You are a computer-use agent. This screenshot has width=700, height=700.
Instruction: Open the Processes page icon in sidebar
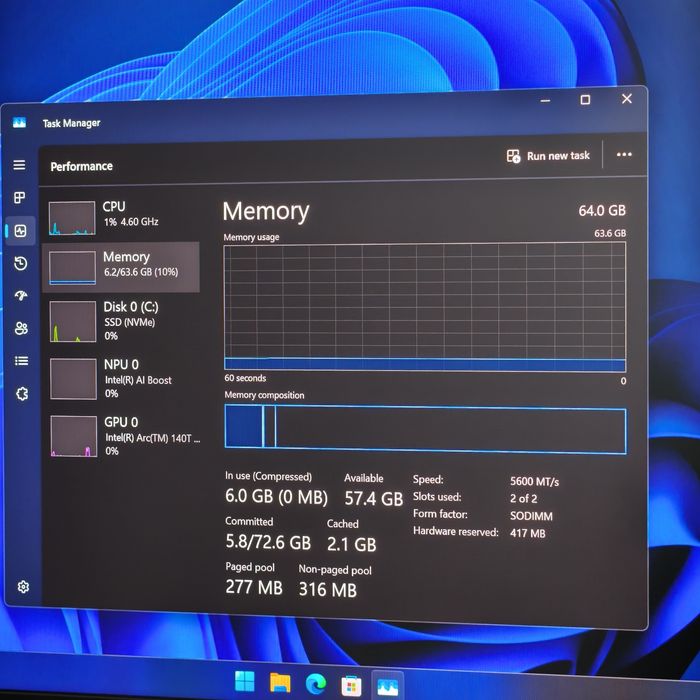[20, 197]
